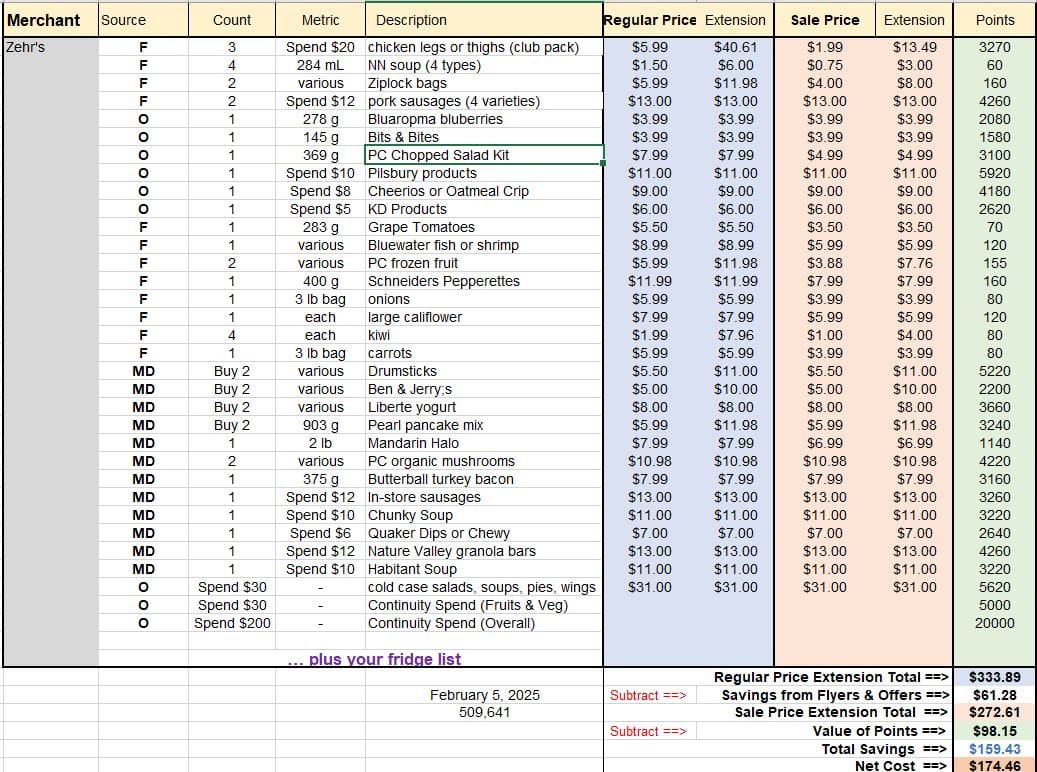Select the Spend $200 count cell
1037x772 pixels.
(x=232, y=622)
